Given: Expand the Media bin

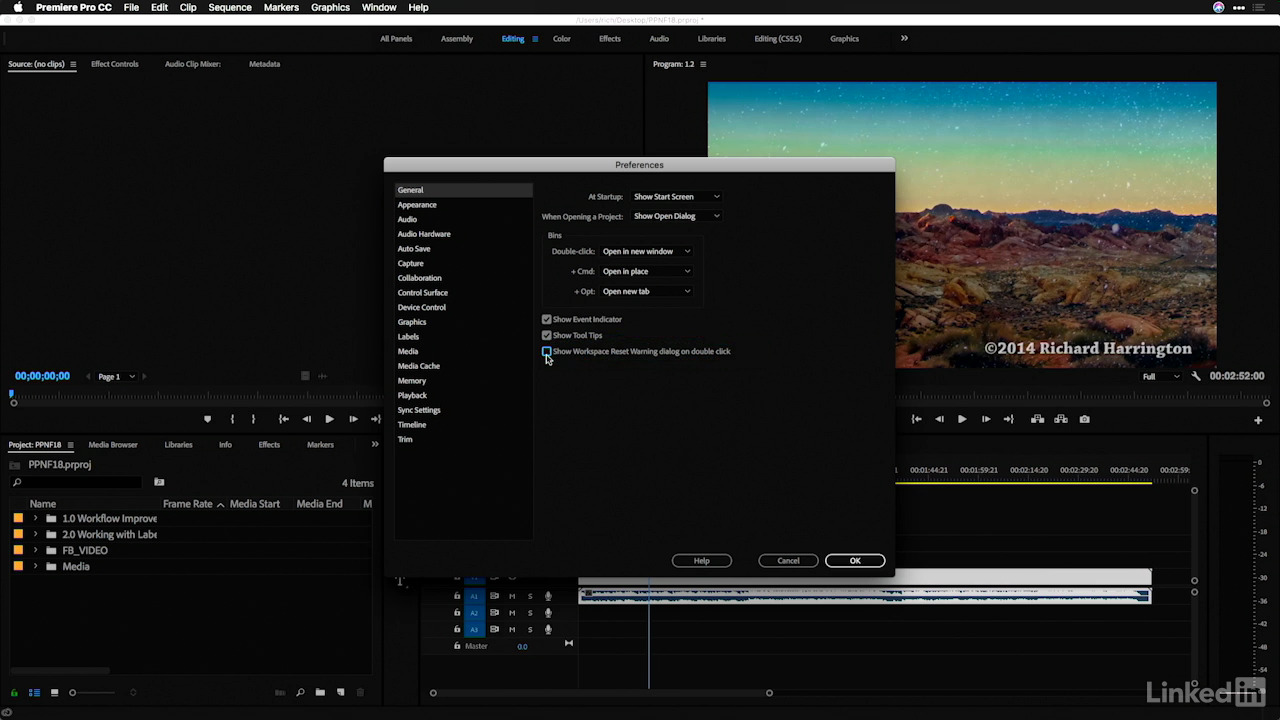Looking at the screenshot, I should click(35, 566).
